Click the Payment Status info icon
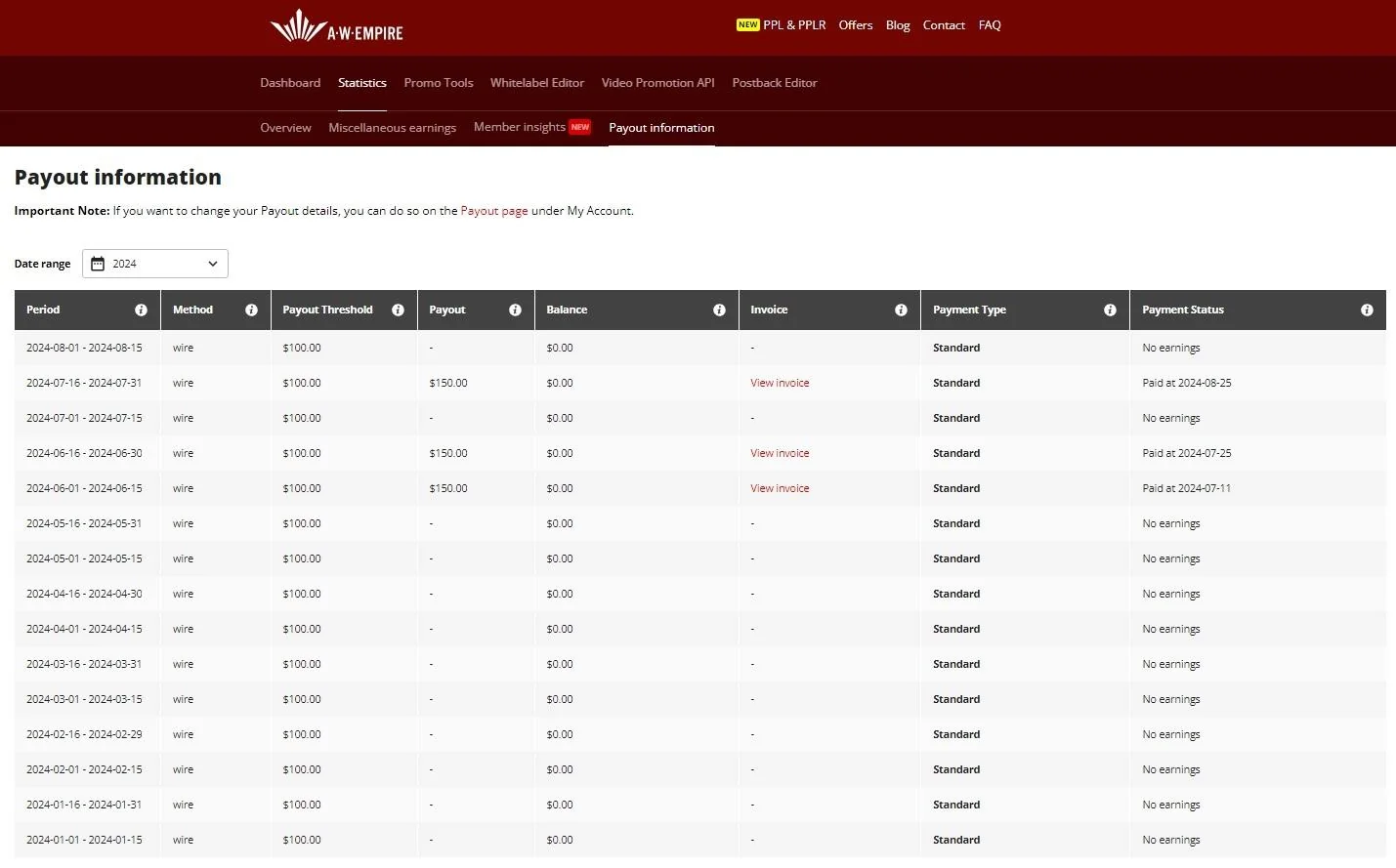 pos(1367,310)
